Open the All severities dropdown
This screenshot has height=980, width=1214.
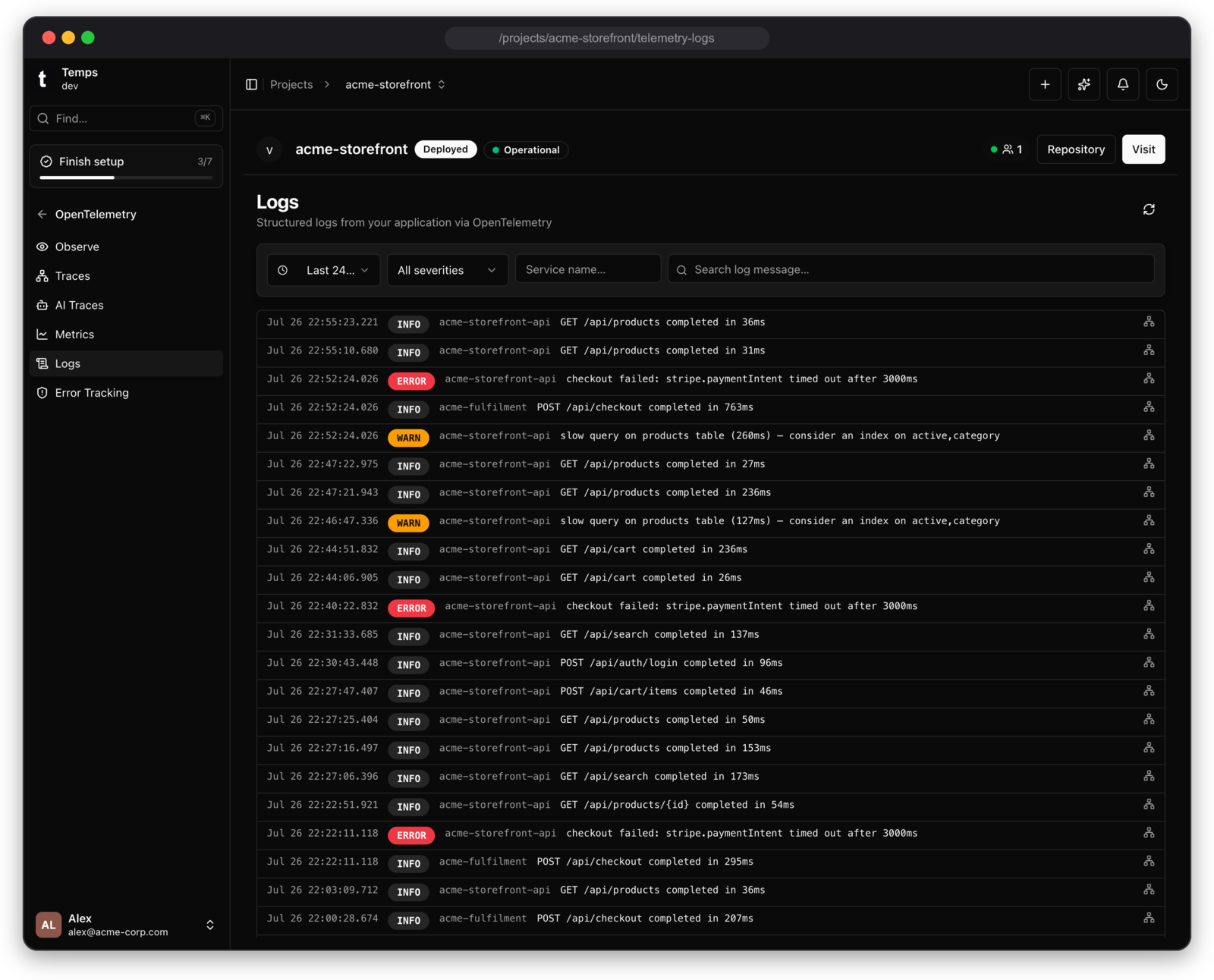(447, 270)
